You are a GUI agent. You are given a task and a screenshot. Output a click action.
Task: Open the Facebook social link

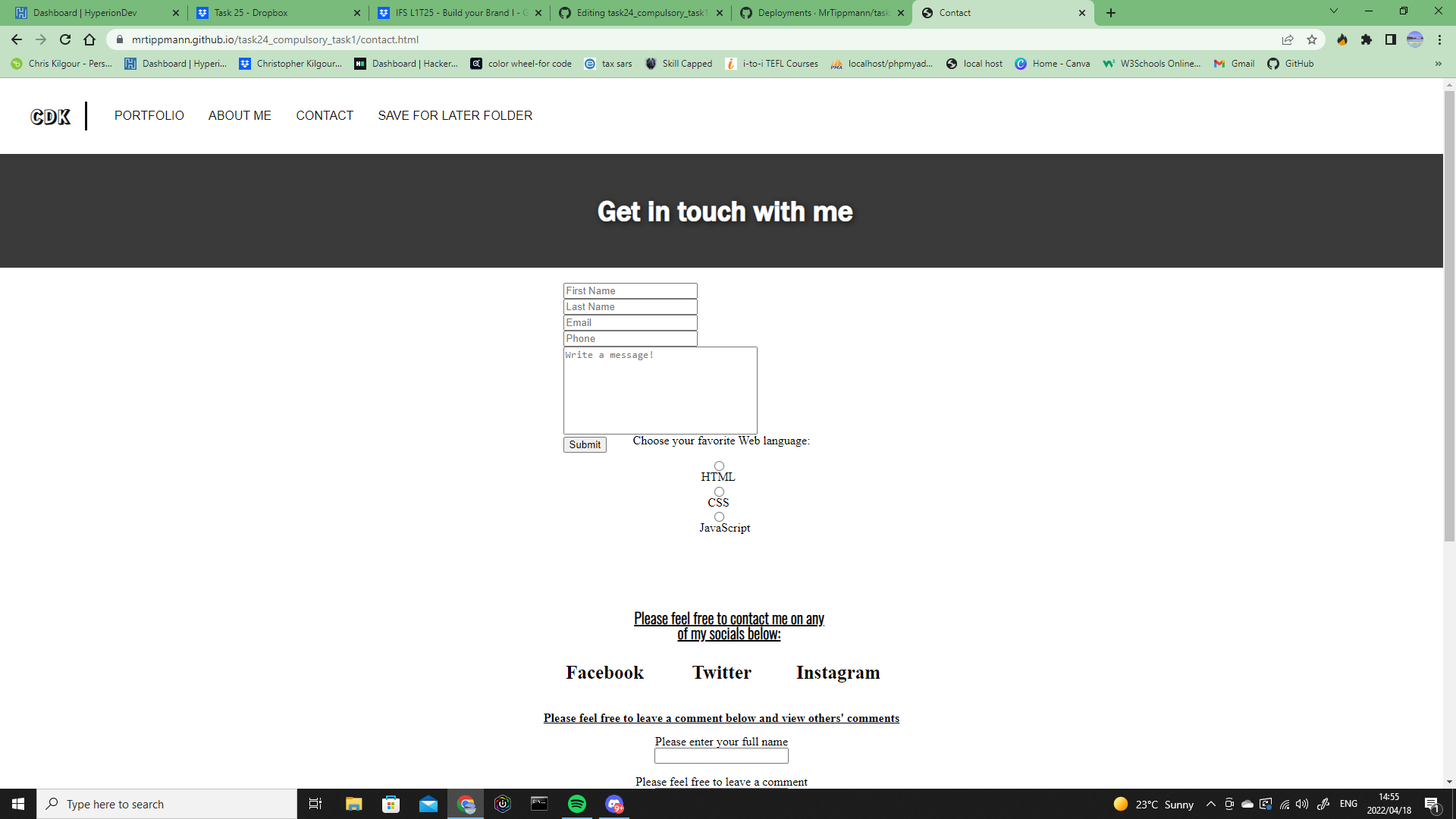[x=604, y=672]
